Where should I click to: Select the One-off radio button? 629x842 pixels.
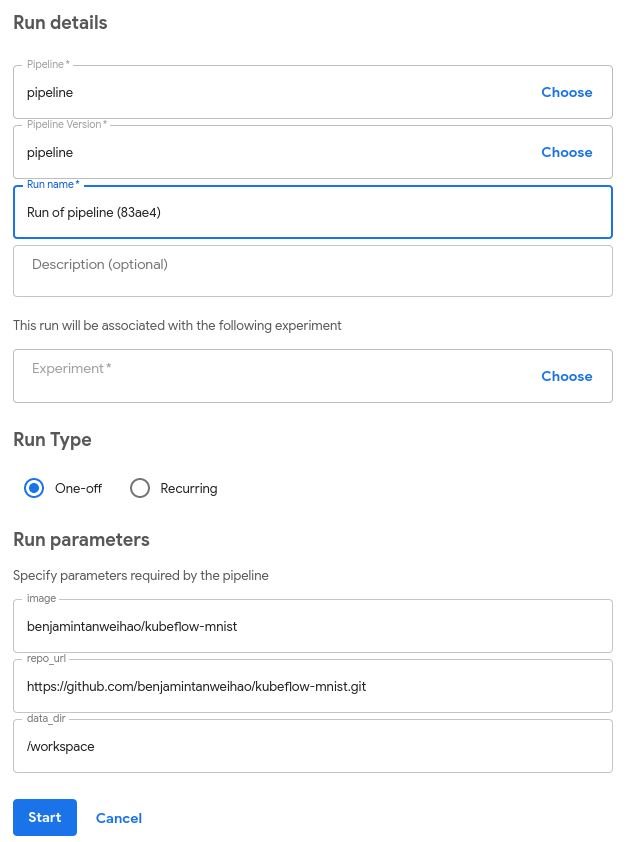click(x=34, y=488)
